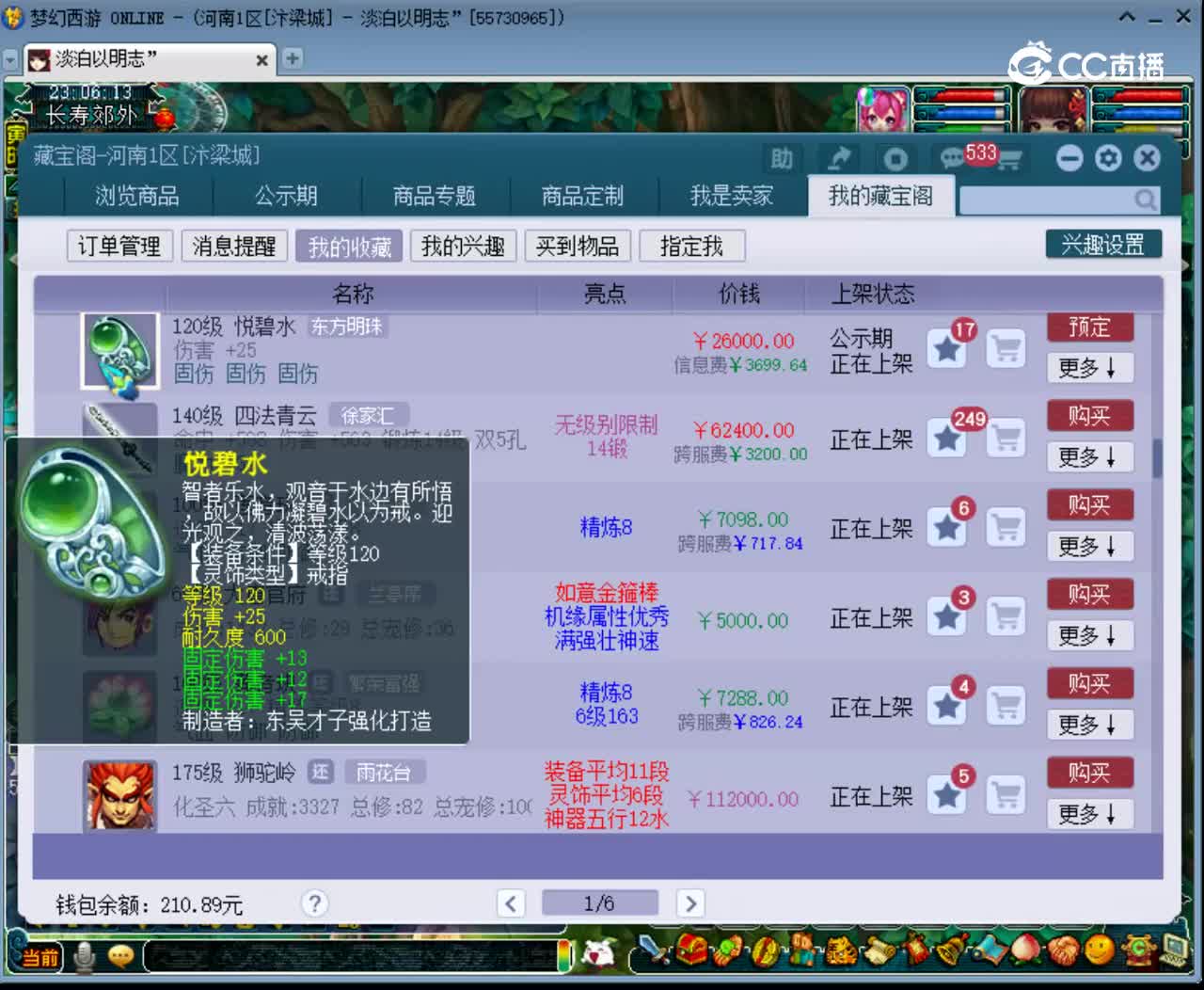Viewport: 1204px width, 990px height.
Task: Click 购买 for 四法青云
Action: point(1089,415)
